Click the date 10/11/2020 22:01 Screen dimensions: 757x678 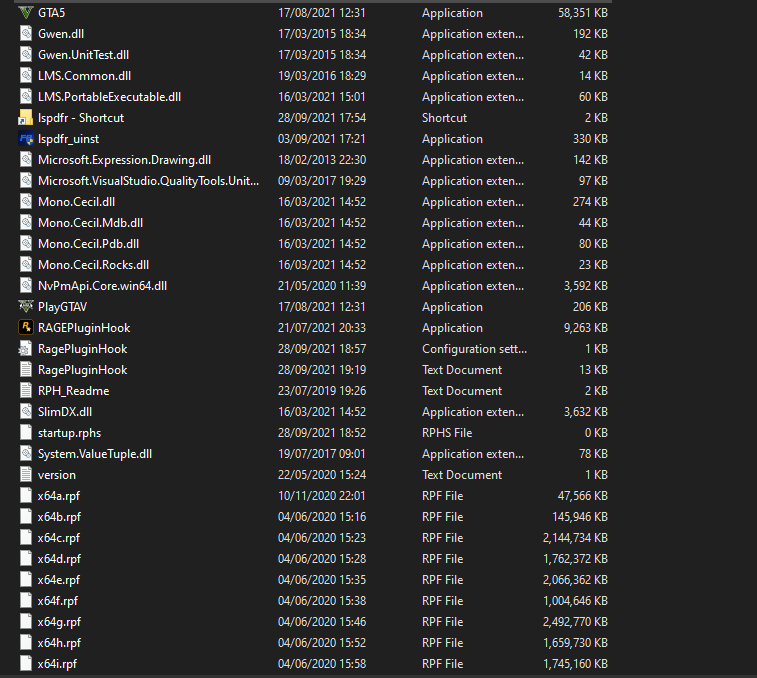(x=322, y=496)
